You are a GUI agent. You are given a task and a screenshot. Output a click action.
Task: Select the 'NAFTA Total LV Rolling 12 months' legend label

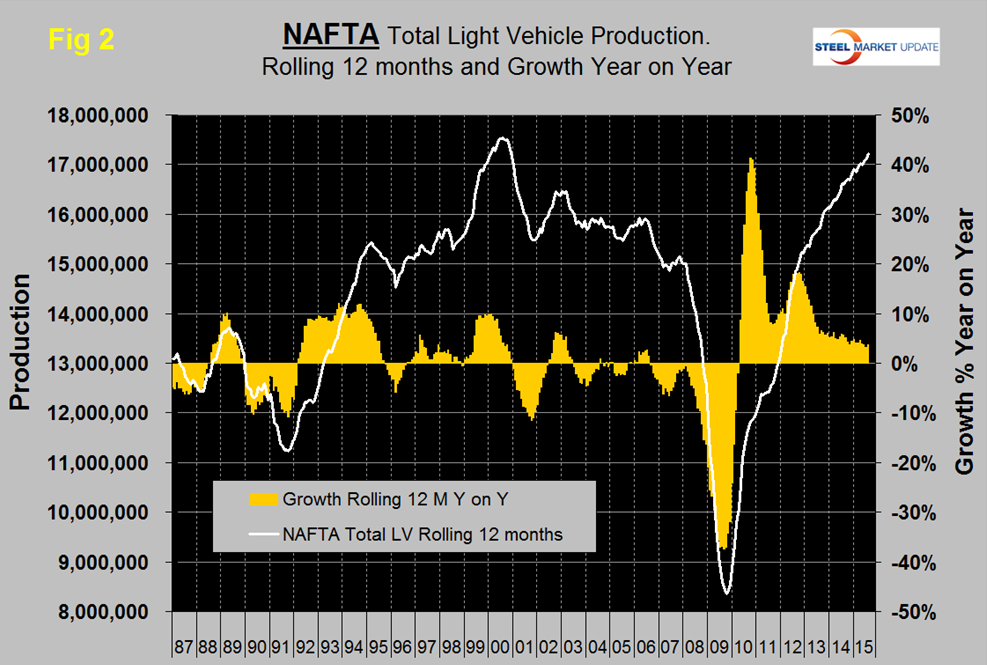click(423, 535)
